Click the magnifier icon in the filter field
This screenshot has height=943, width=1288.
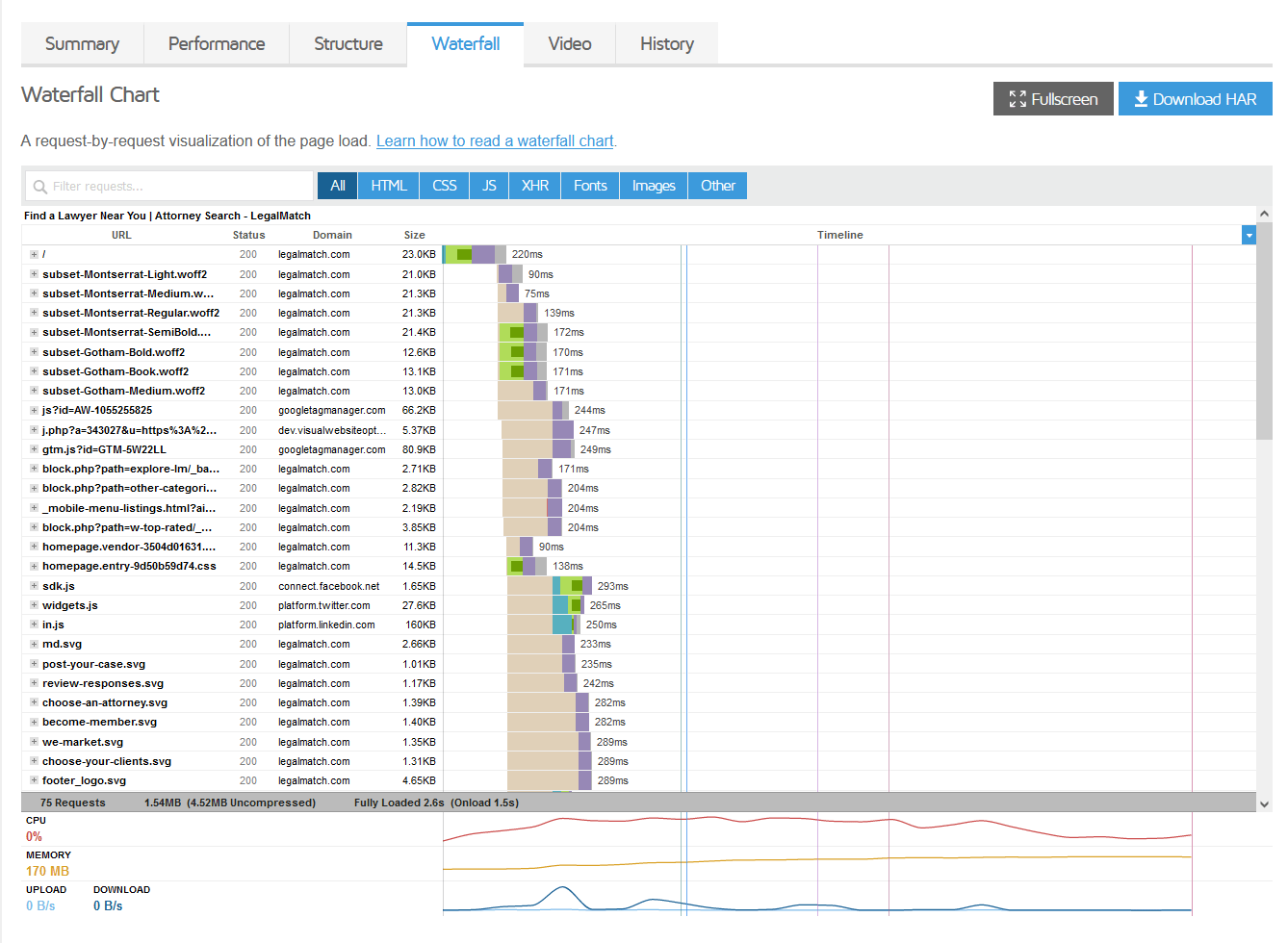click(x=40, y=185)
